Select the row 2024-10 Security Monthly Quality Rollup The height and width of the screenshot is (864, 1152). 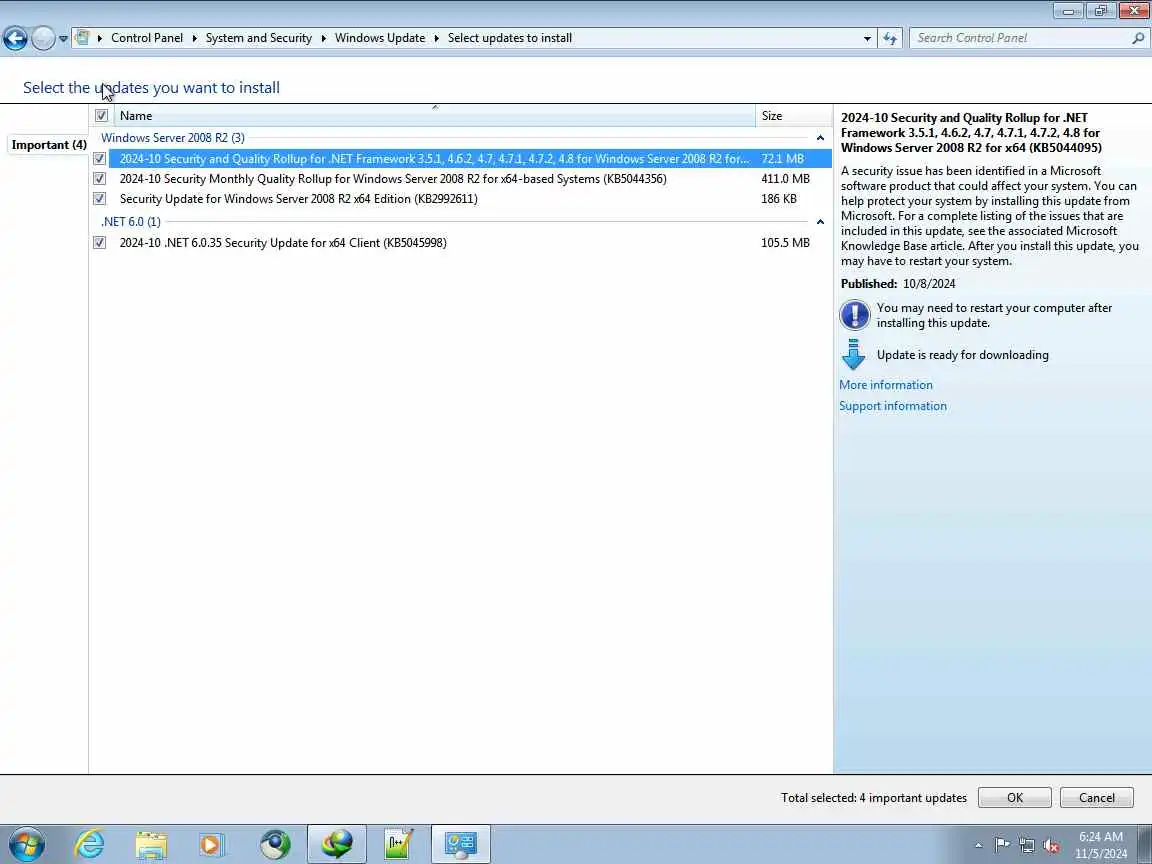click(x=470, y=179)
